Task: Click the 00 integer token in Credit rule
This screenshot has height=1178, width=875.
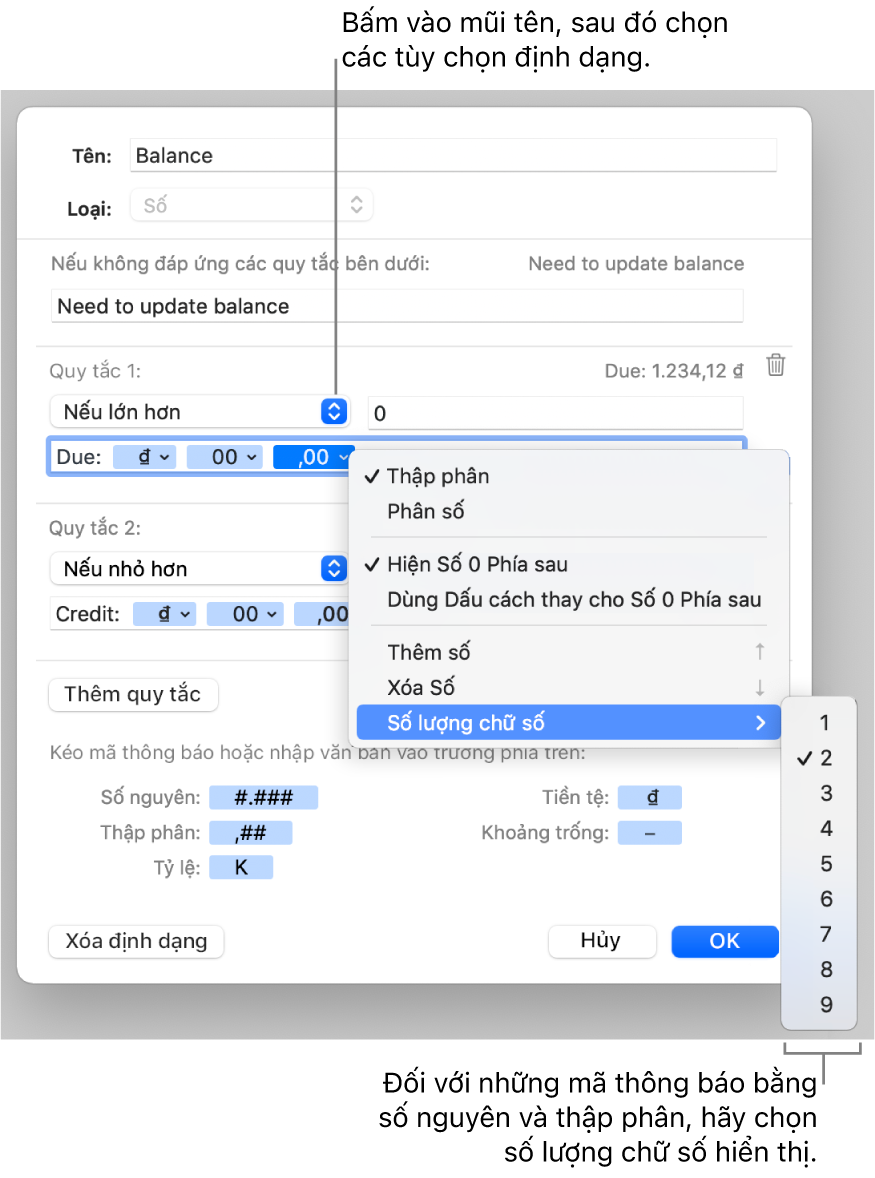Action: pos(245,614)
